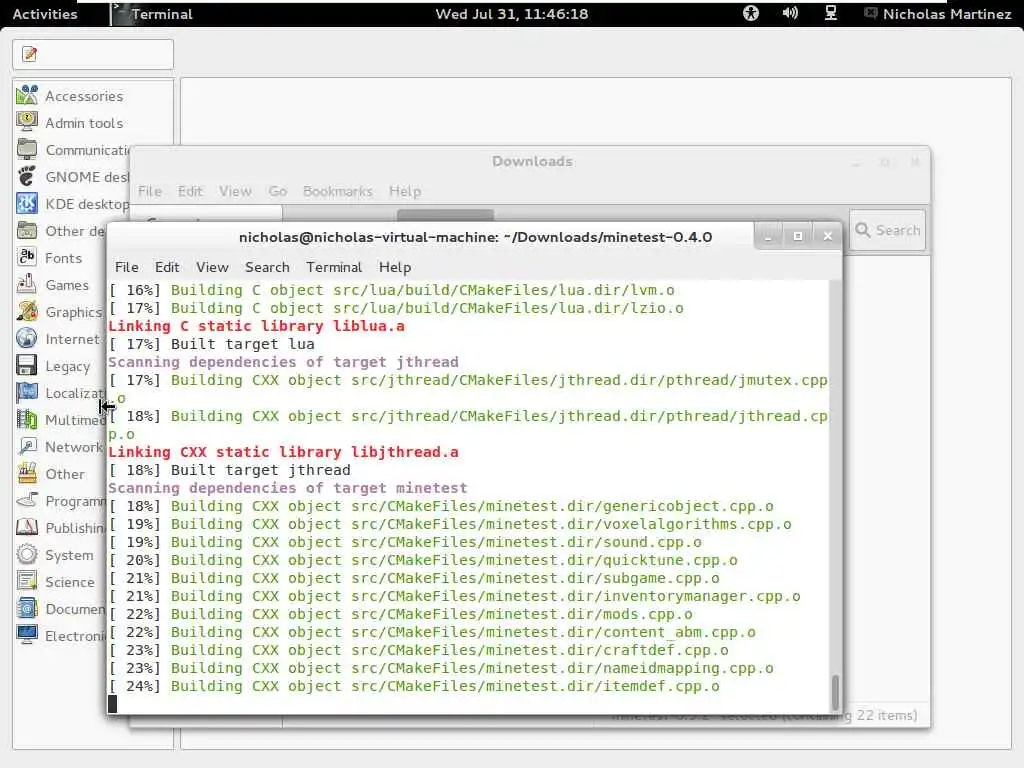
Task: Open Help menu in Downloads window
Action: tap(405, 191)
